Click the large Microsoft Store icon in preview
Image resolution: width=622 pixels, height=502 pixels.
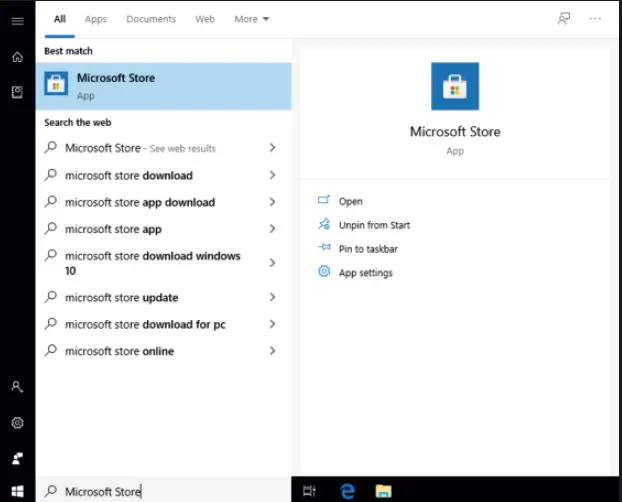click(455, 86)
